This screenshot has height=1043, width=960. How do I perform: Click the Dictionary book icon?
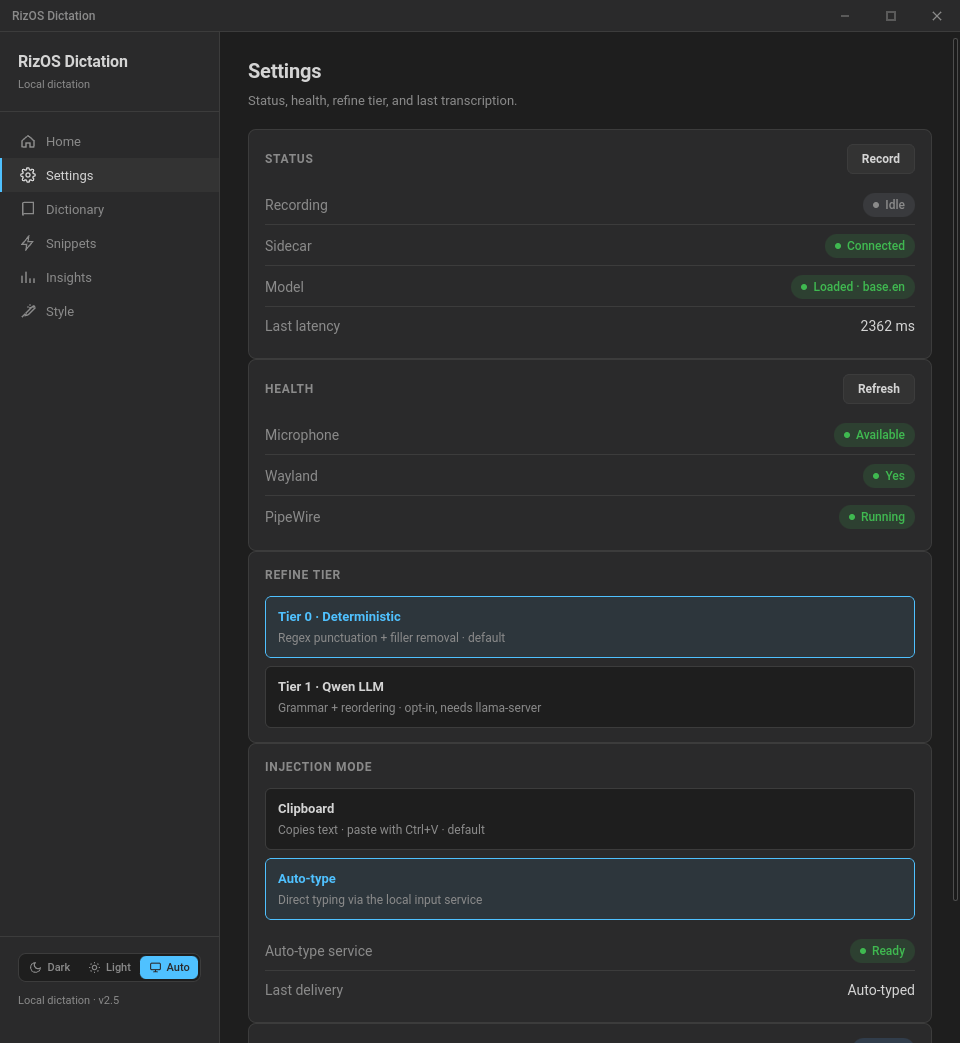[x=28, y=210]
